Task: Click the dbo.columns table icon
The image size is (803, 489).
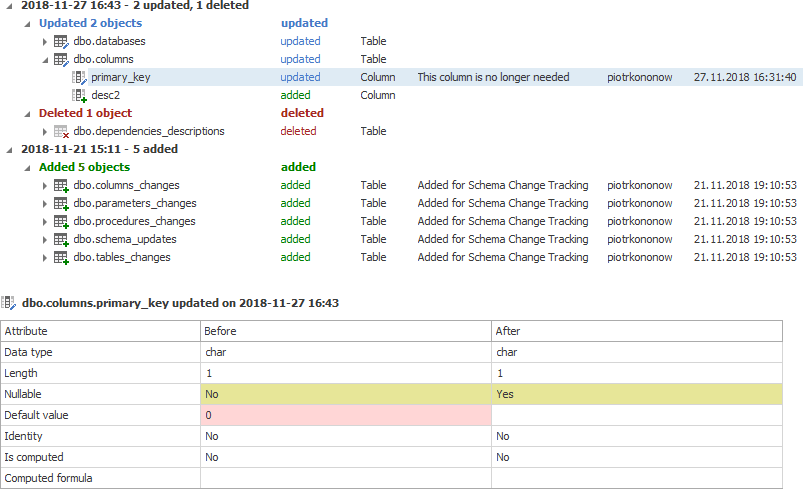Action: coord(61,60)
